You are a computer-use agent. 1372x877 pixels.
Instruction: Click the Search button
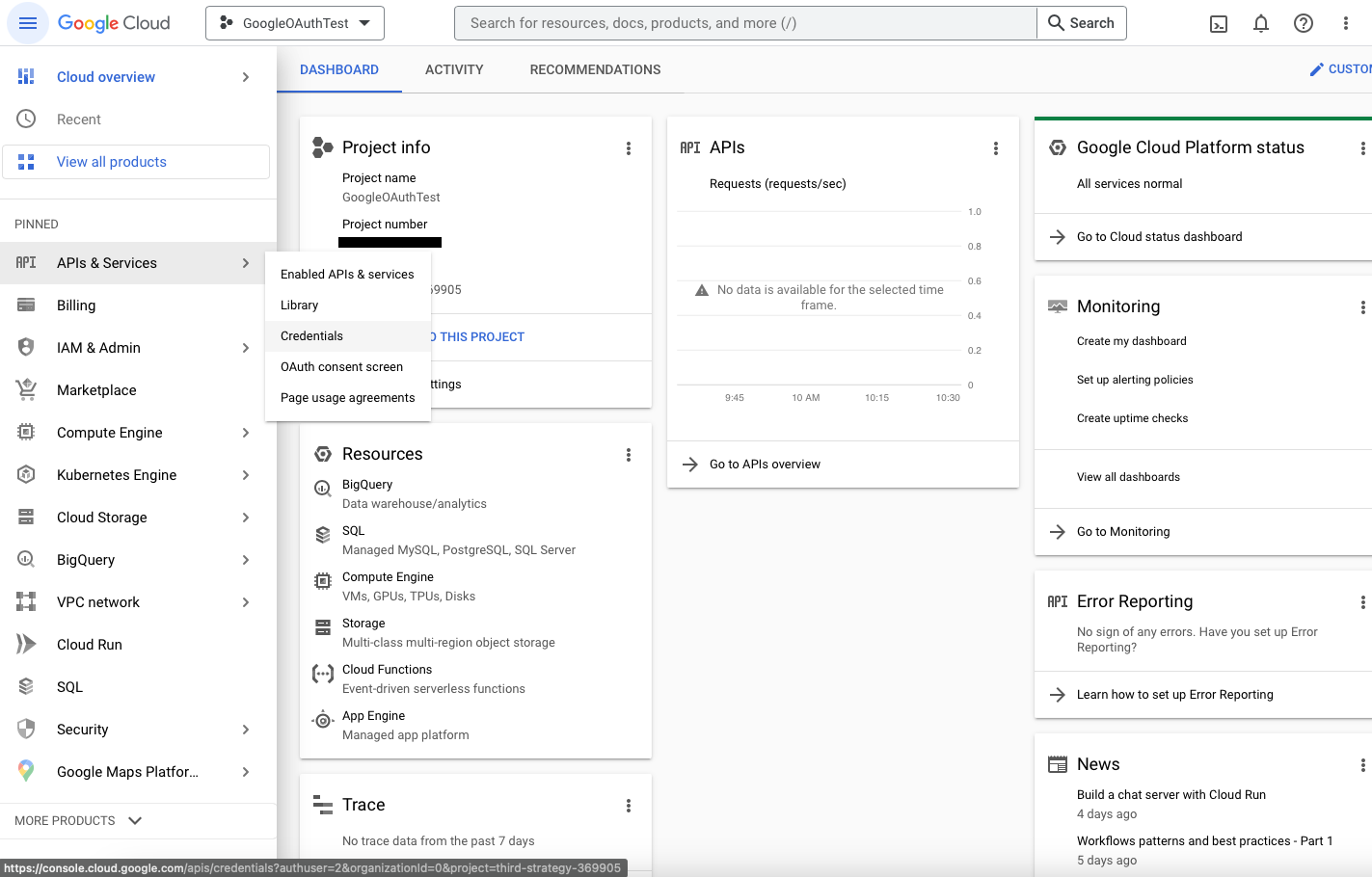pyautogui.click(x=1082, y=23)
